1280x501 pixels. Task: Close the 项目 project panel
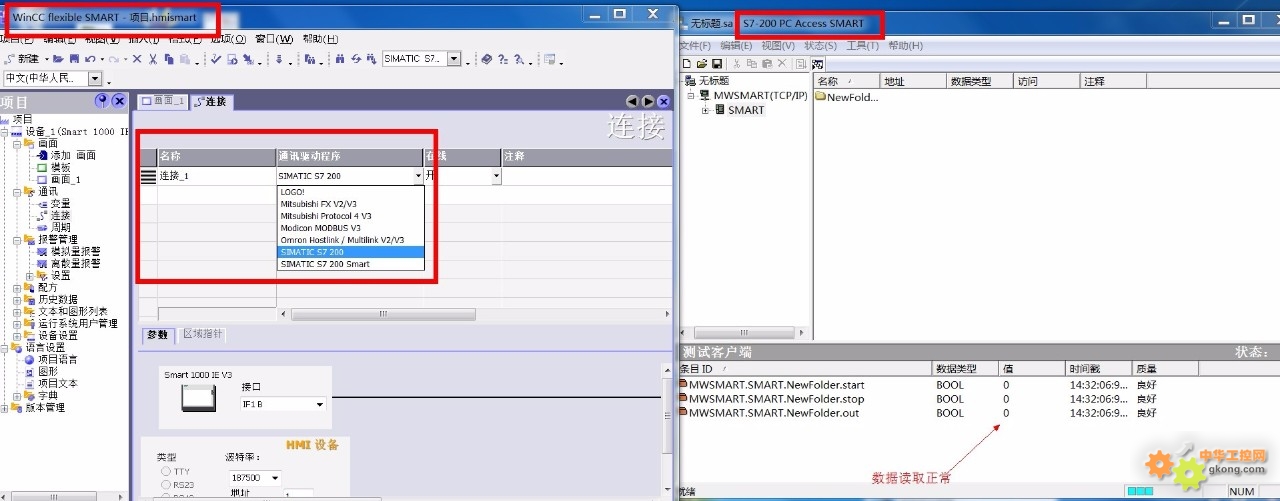pos(119,101)
